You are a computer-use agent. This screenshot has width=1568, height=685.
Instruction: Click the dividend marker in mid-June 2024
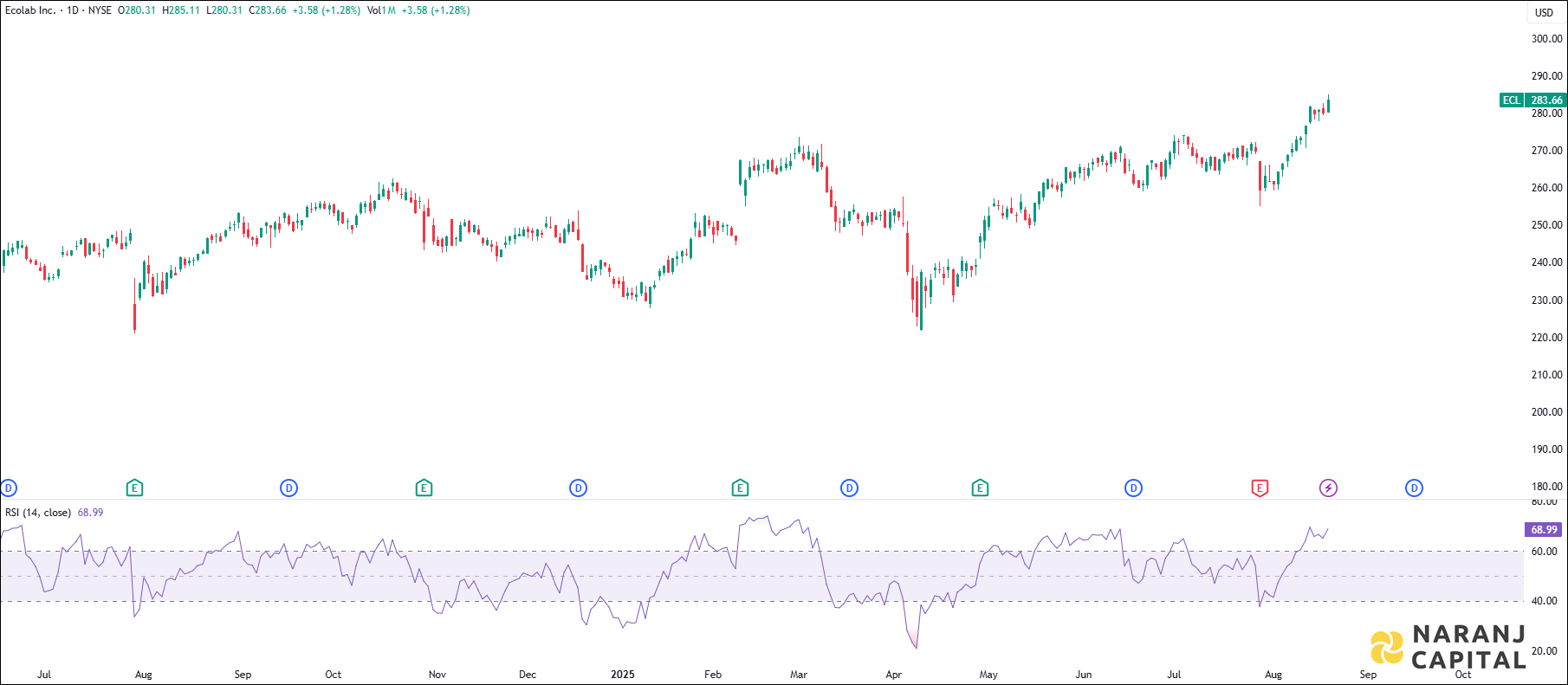pos(9,488)
